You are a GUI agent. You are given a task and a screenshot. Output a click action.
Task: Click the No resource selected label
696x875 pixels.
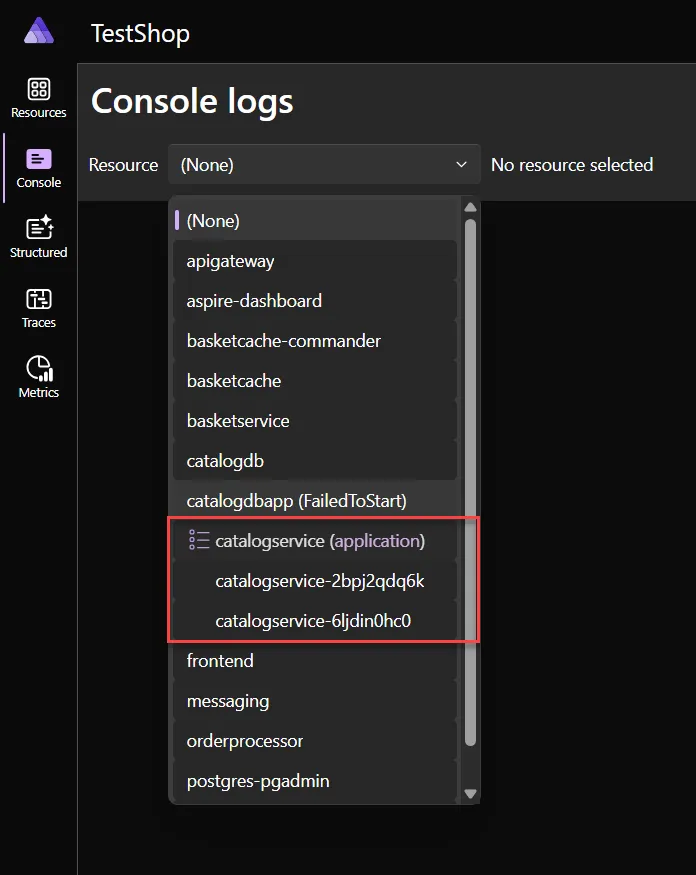click(x=572, y=164)
